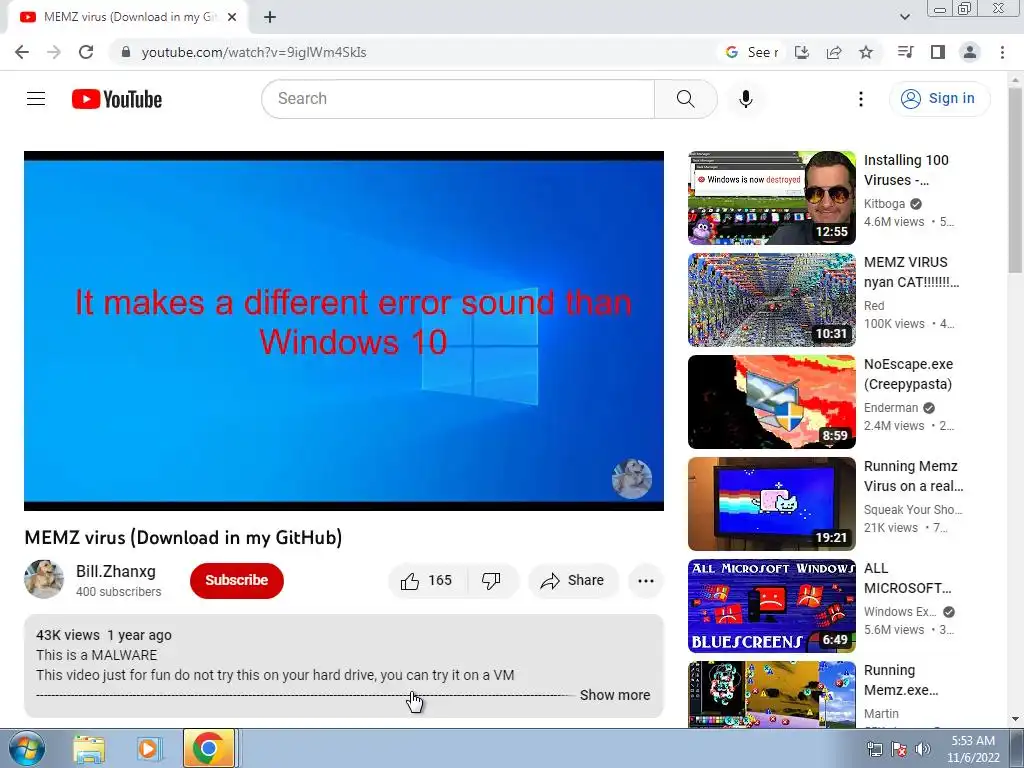
Task: Click the network tray icon
Action: [874, 749]
